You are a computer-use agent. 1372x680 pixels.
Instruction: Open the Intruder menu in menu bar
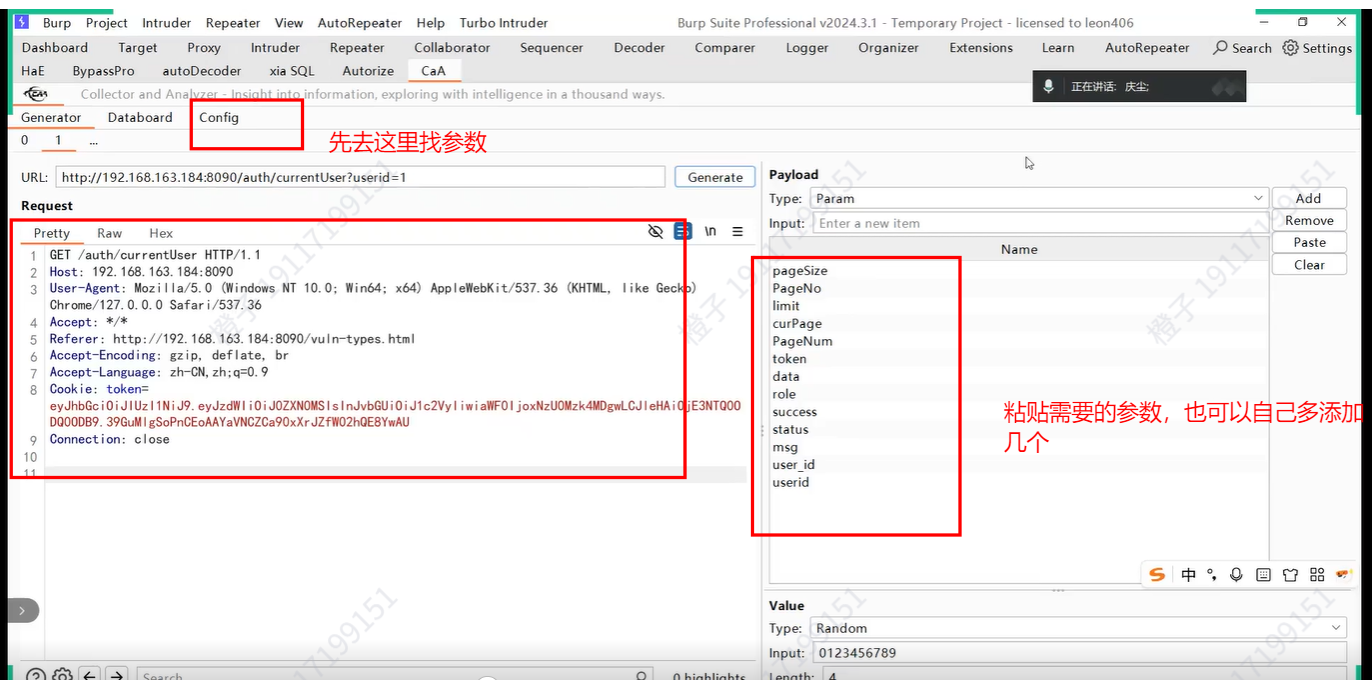point(166,22)
